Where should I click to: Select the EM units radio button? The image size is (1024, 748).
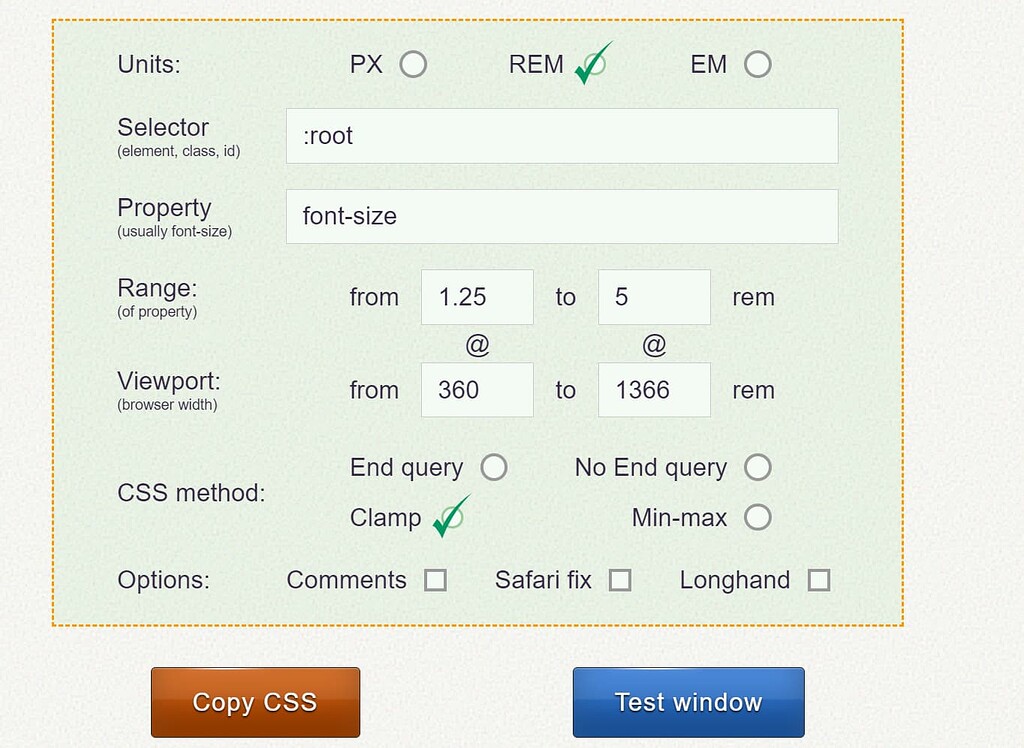tap(758, 63)
